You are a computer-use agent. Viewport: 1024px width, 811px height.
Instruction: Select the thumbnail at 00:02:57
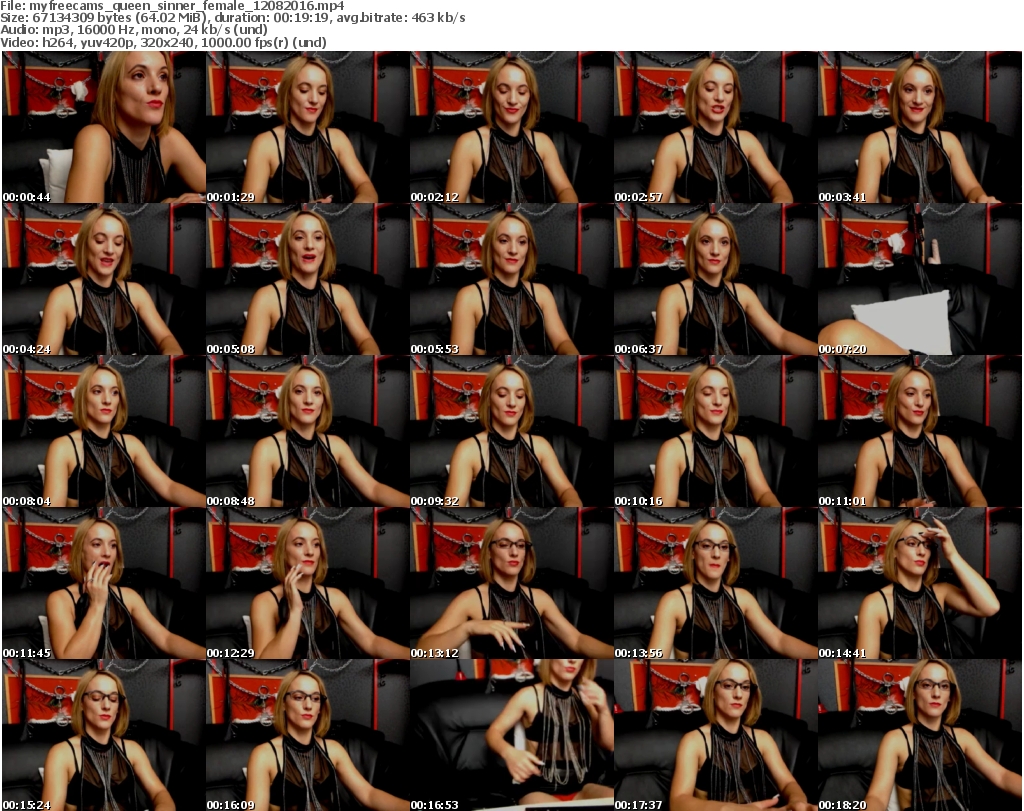(715, 127)
